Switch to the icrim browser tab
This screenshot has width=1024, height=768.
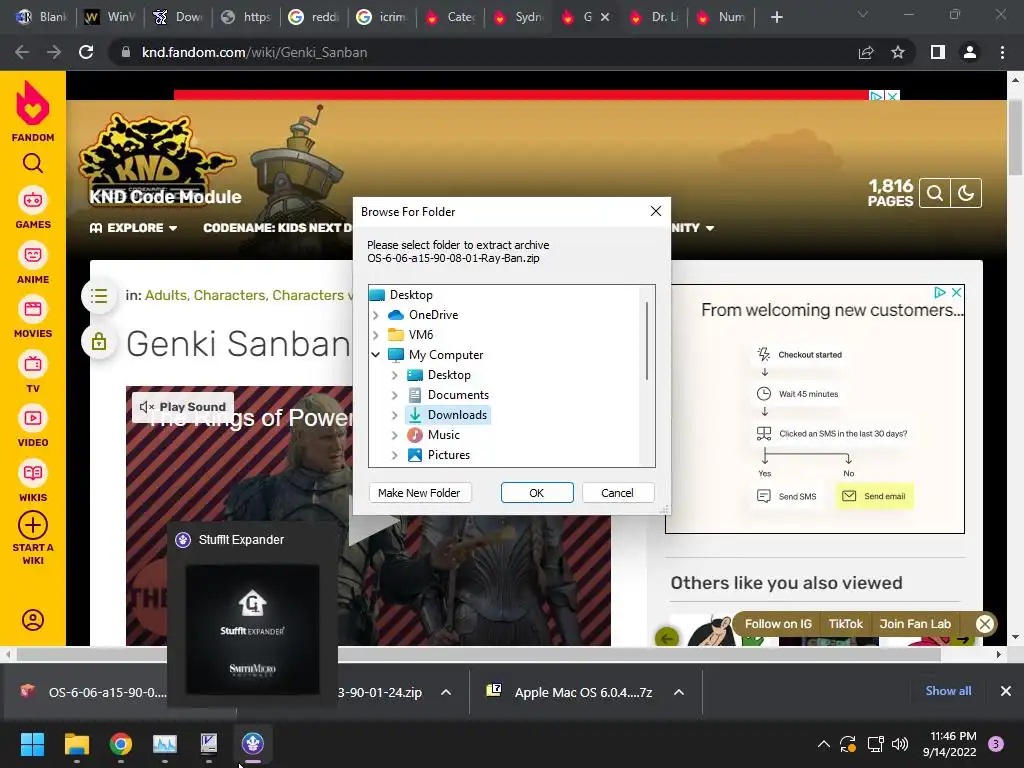[383, 17]
